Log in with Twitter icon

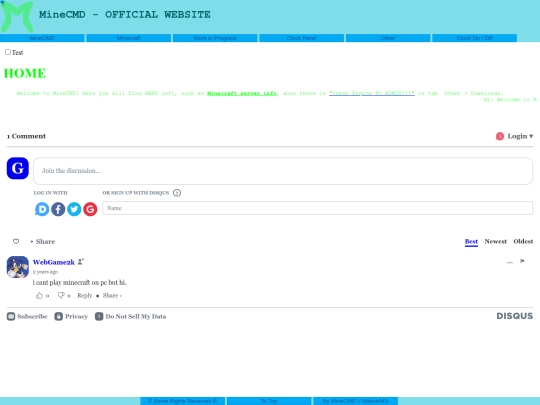tap(74, 209)
